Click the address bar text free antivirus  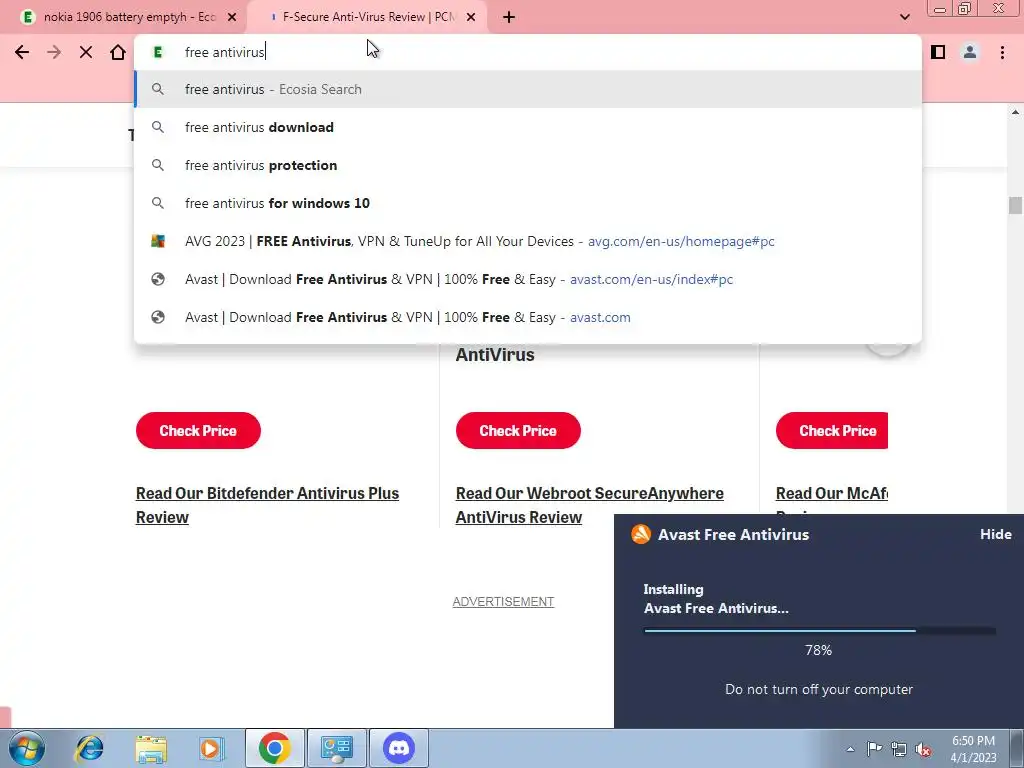click(x=225, y=52)
